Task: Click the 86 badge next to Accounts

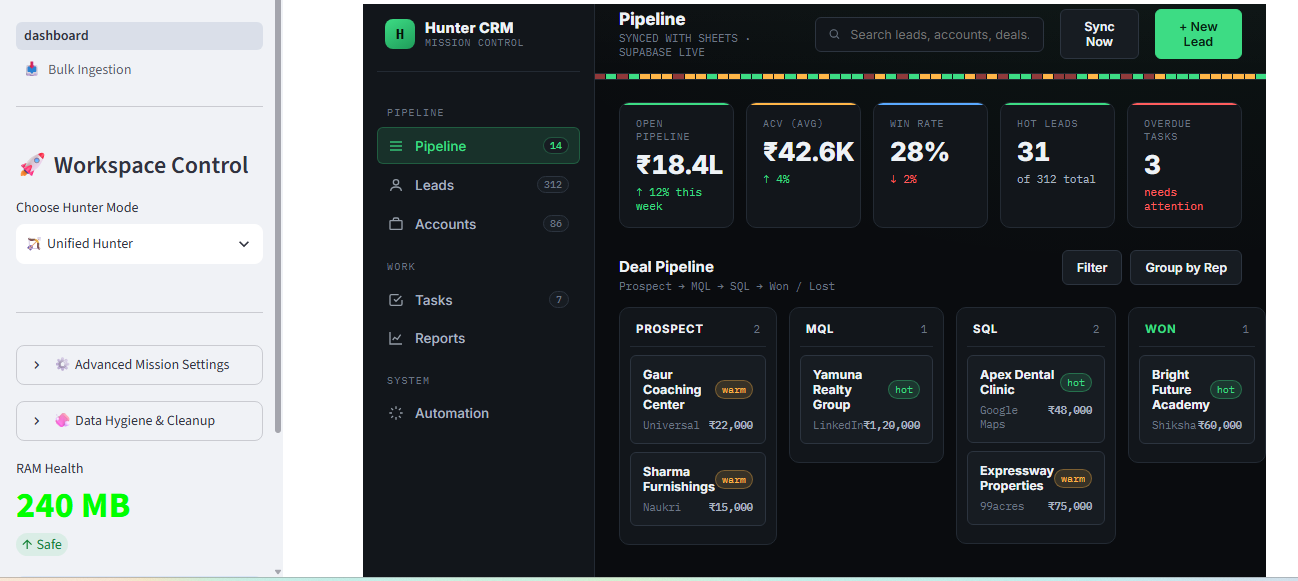Action: [555, 224]
